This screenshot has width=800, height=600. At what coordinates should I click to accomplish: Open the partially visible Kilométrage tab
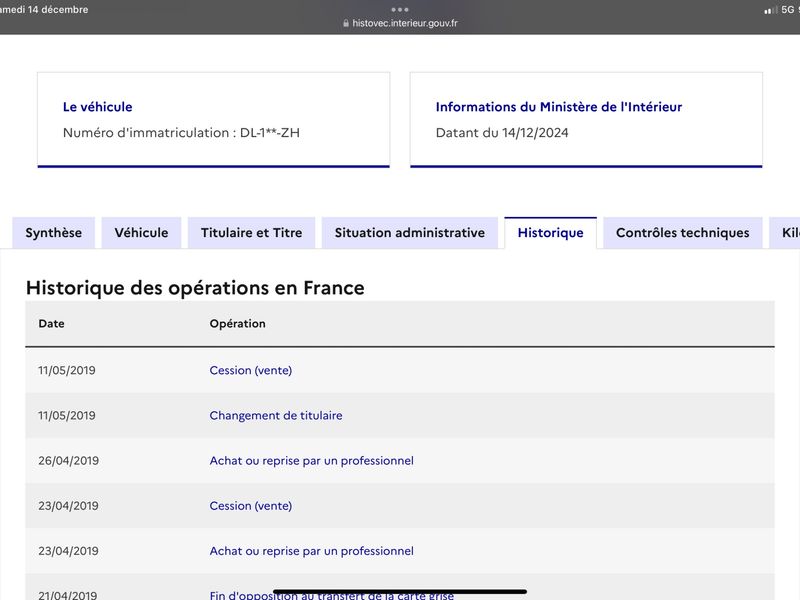785,233
